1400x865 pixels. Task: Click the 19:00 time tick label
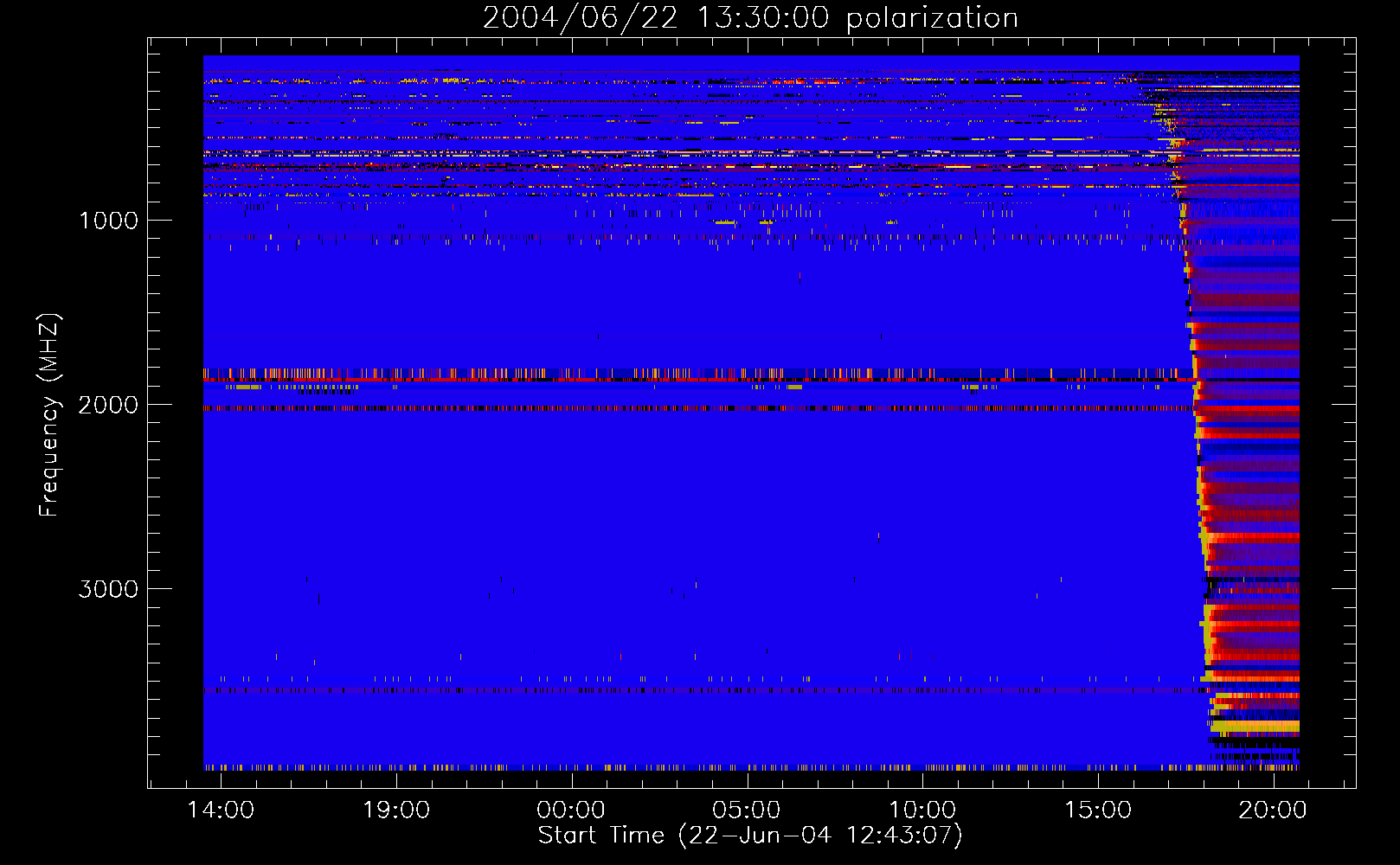[x=396, y=811]
